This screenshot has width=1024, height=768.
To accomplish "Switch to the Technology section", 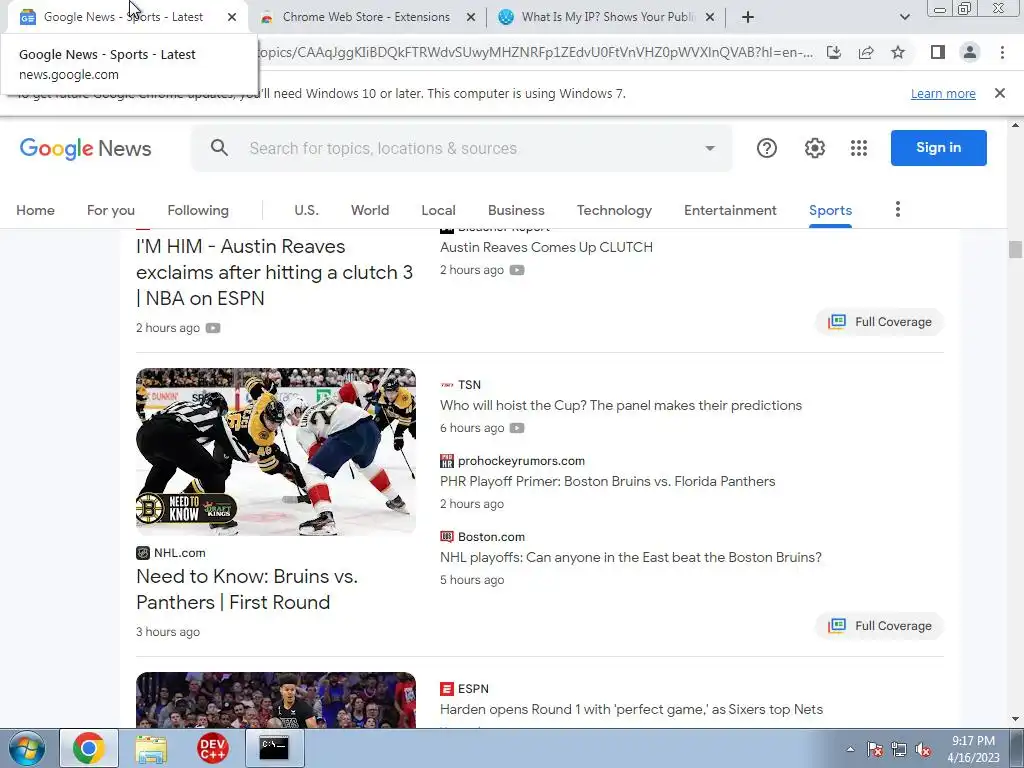I will [x=614, y=210].
